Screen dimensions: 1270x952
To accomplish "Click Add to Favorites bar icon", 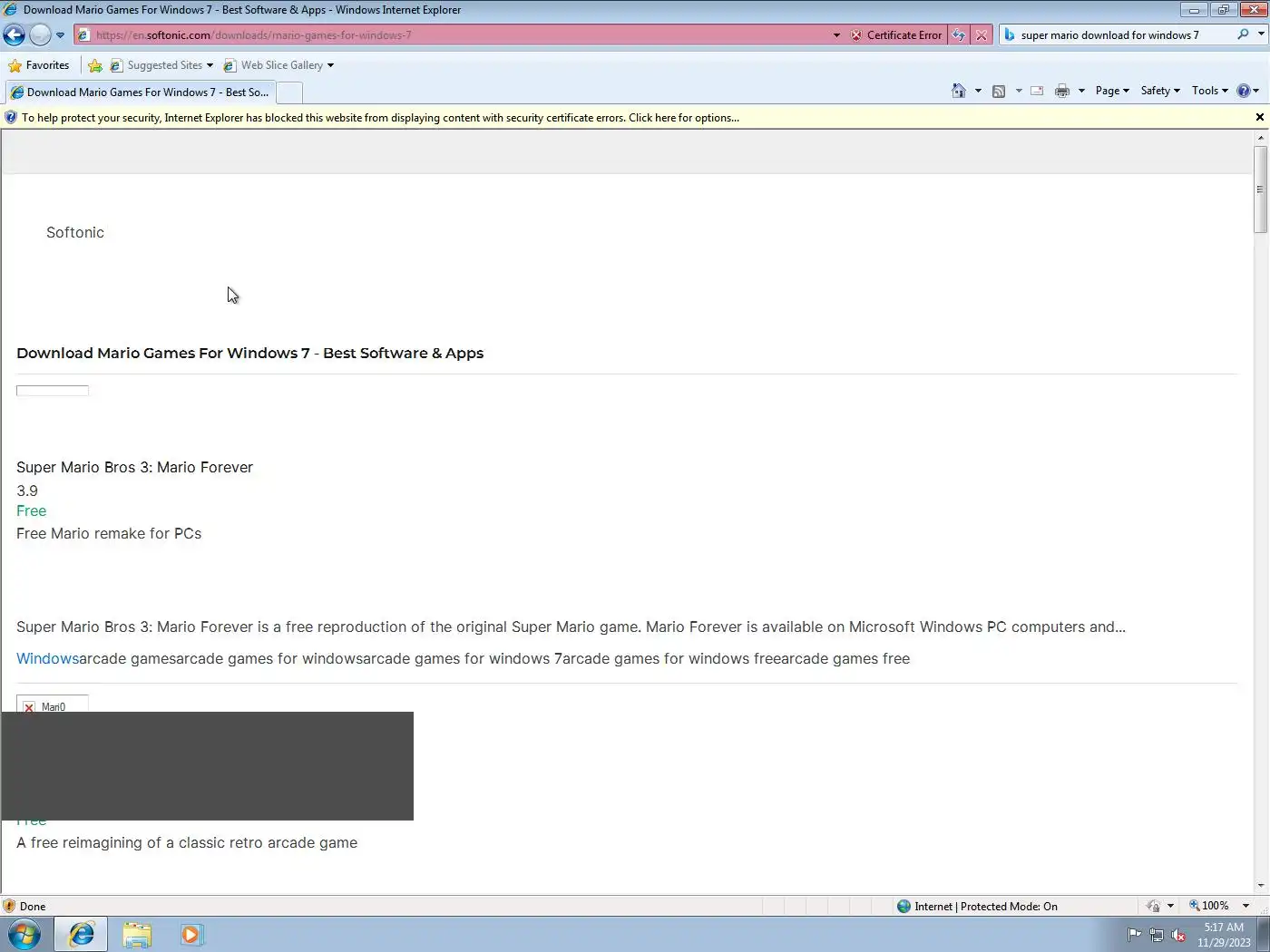I will pyautogui.click(x=95, y=65).
